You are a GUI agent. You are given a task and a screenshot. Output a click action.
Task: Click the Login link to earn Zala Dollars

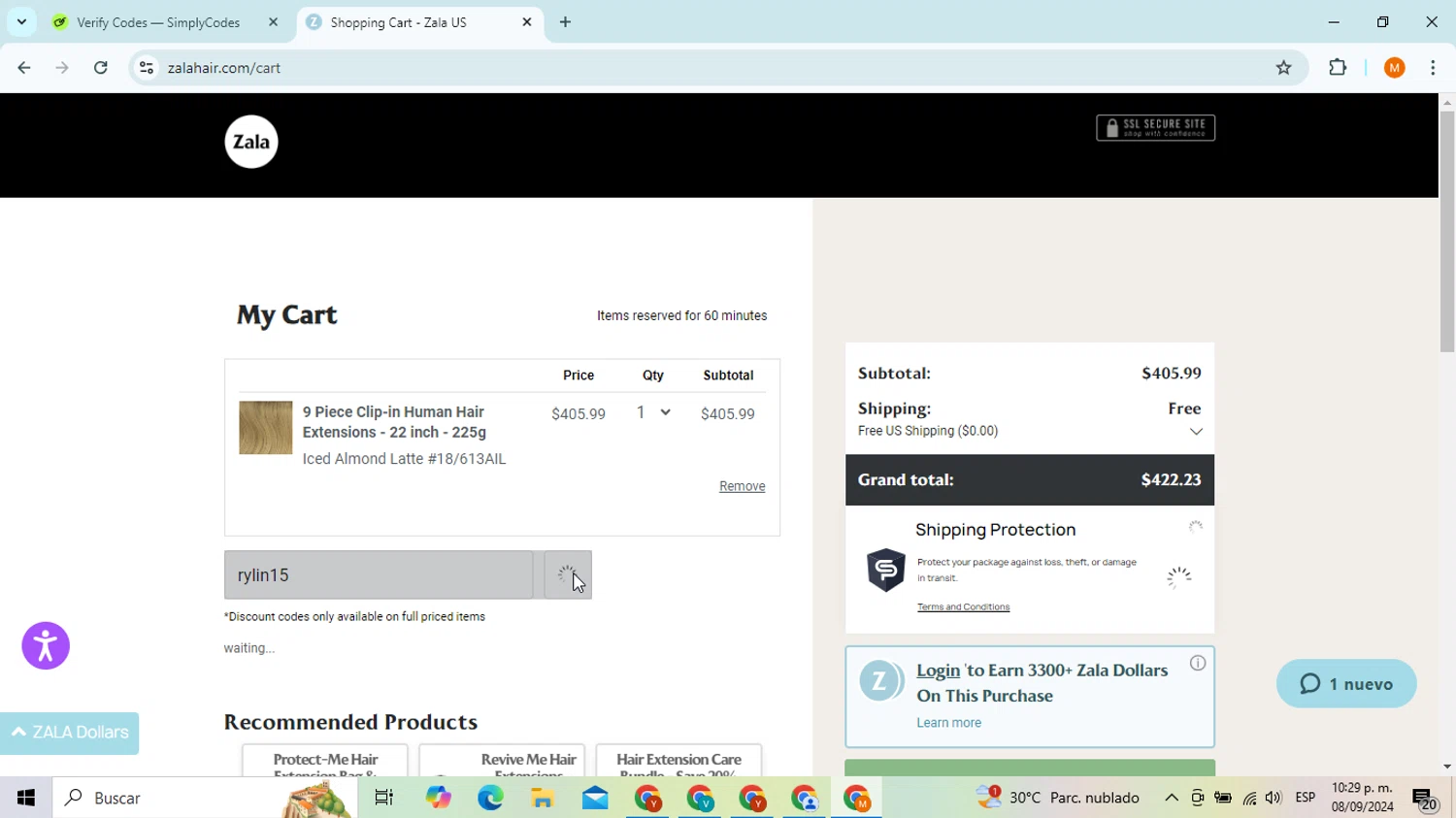pos(938,671)
